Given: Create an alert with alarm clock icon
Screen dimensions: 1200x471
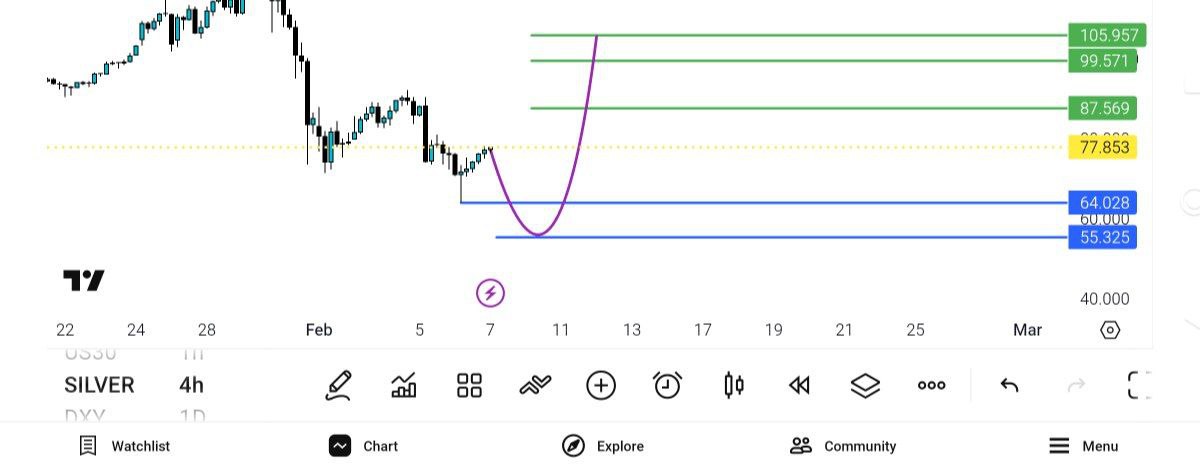Looking at the screenshot, I should [x=667, y=385].
